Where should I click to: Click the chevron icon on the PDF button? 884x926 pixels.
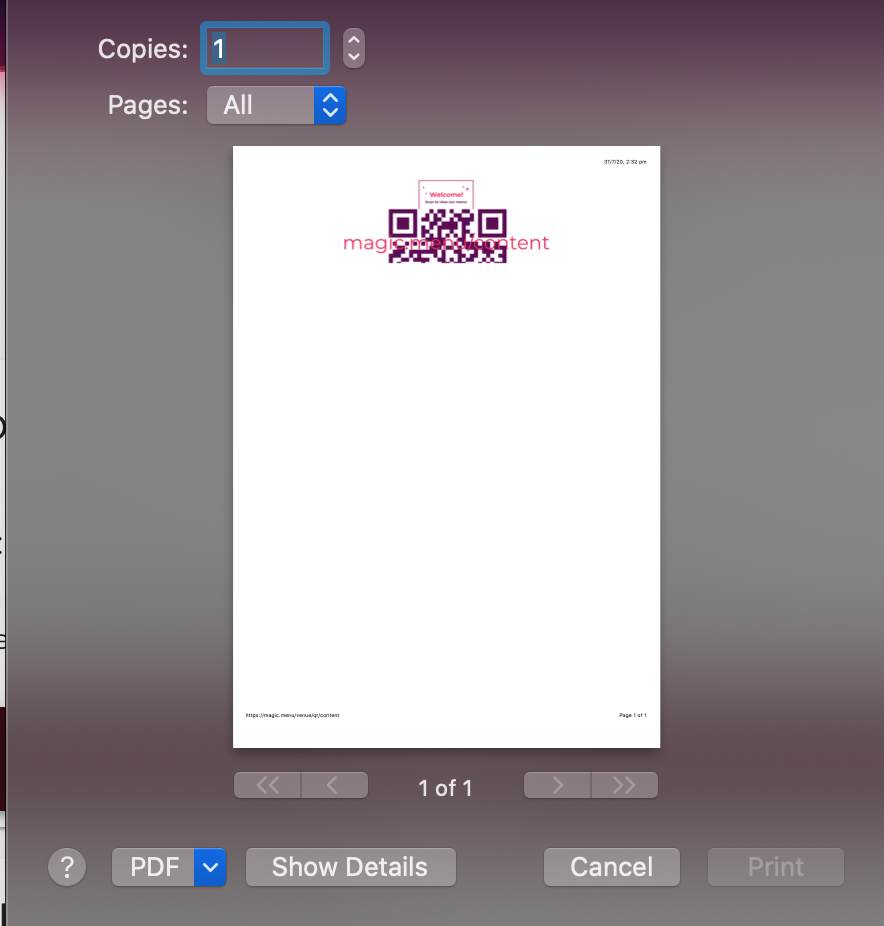point(210,867)
